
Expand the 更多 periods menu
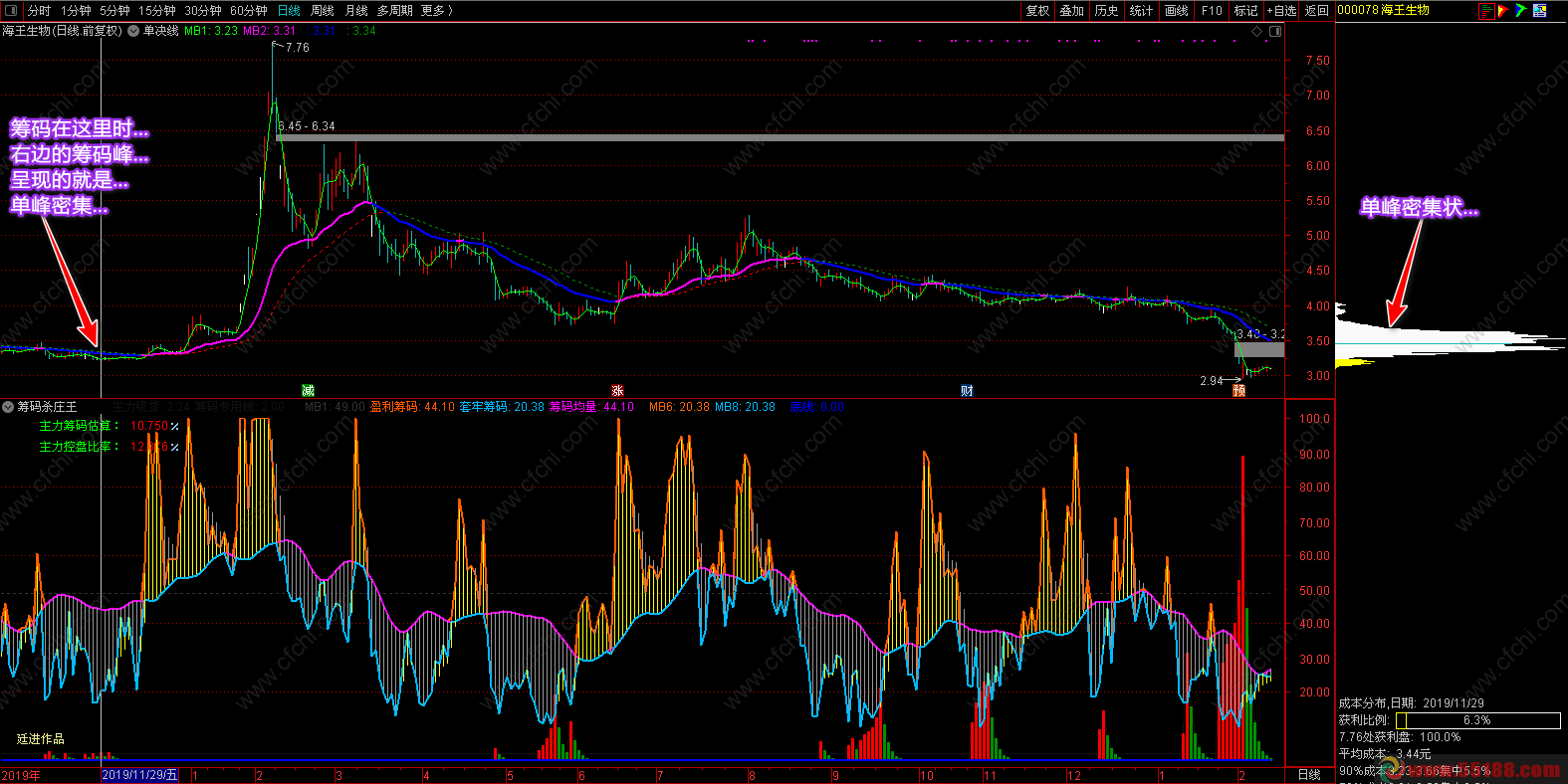(x=436, y=11)
